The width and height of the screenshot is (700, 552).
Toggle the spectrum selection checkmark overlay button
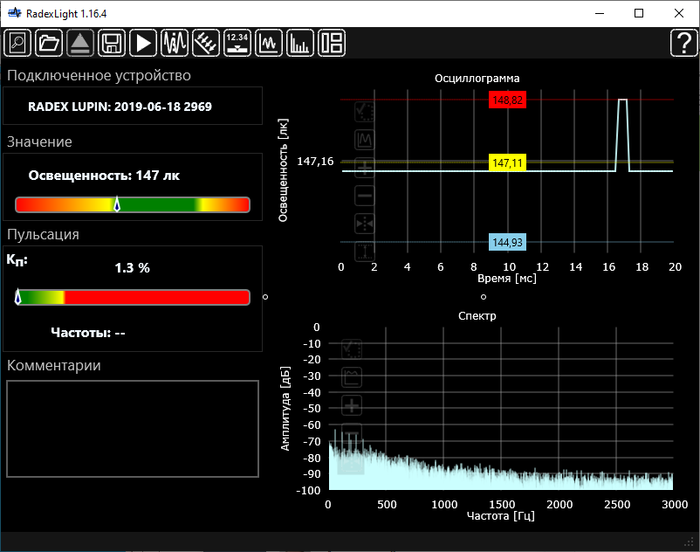pyautogui.click(x=352, y=349)
